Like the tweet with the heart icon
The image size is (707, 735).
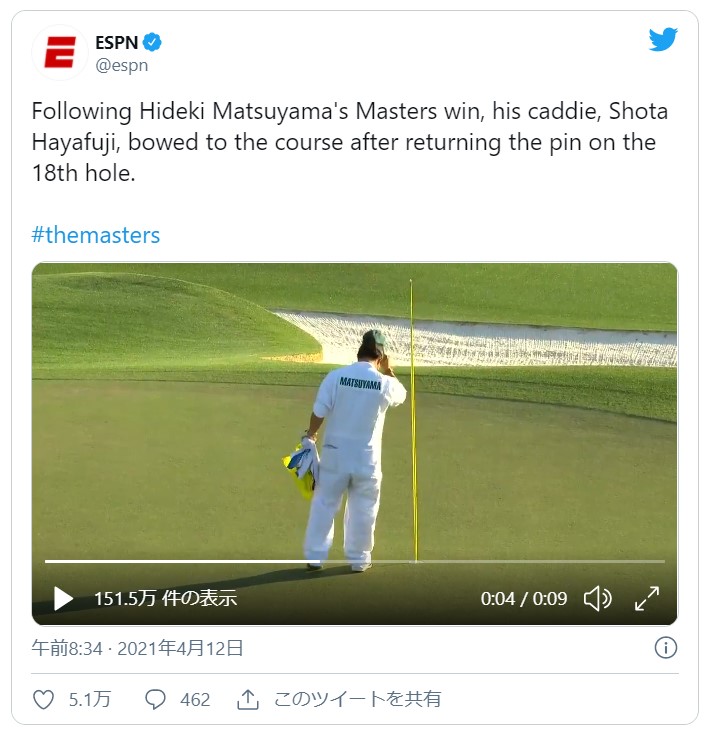tap(44, 700)
